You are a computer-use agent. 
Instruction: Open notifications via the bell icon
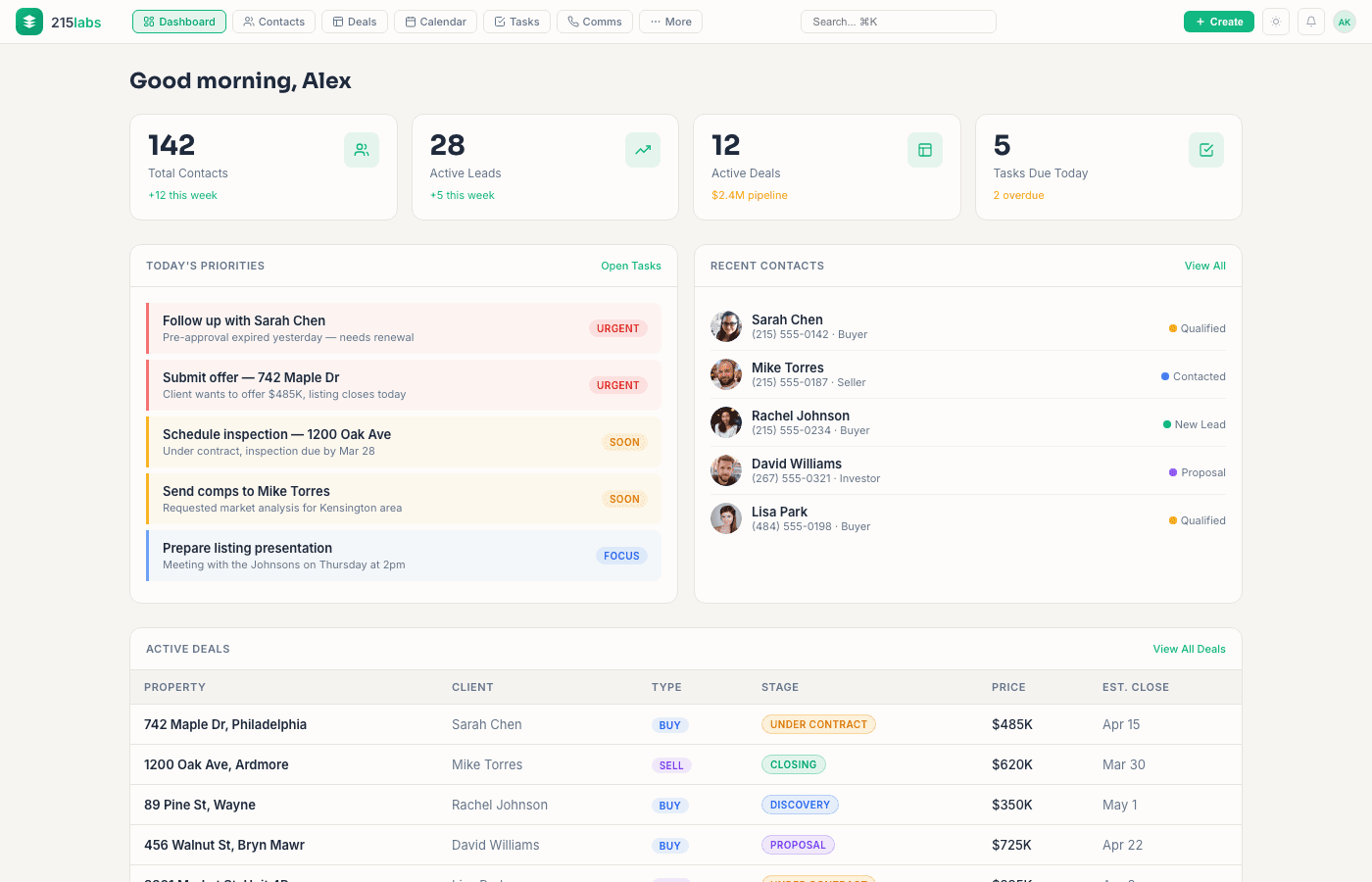point(1310,21)
